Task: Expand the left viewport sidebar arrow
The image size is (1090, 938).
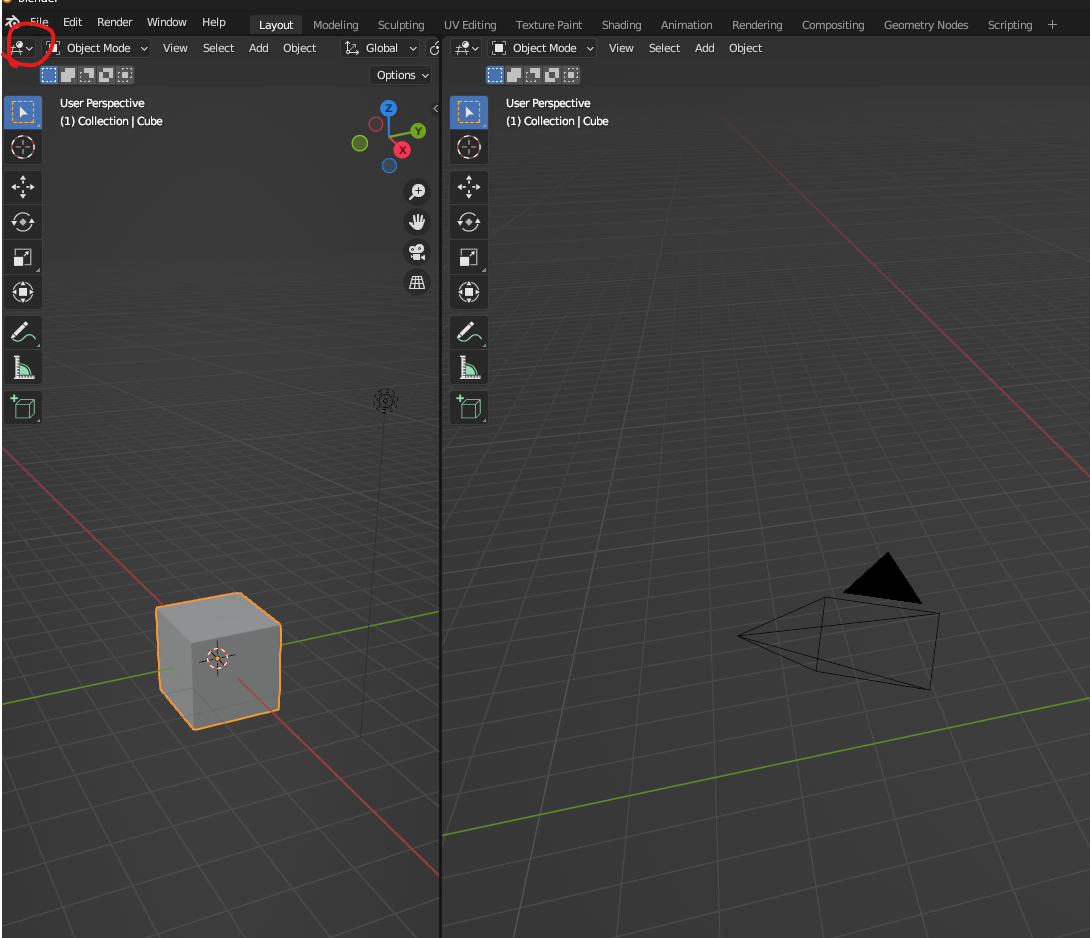Action: click(x=435, y=108)
